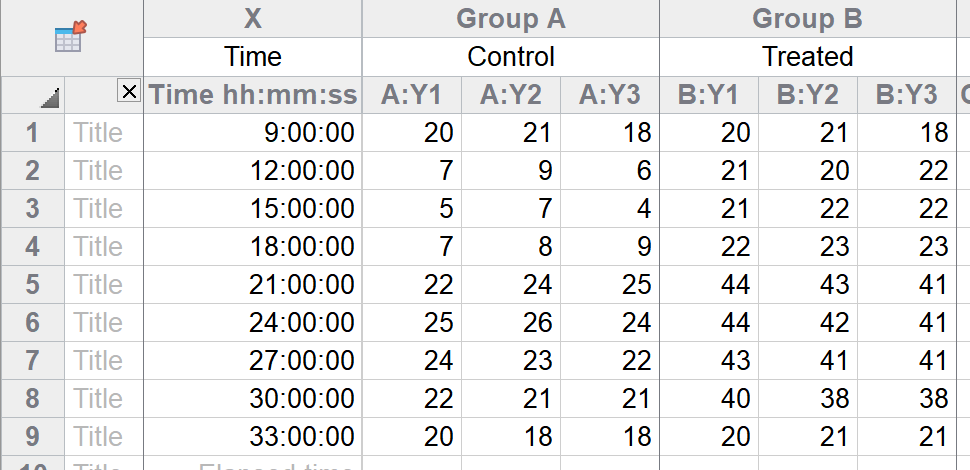
Task: Click A:Y1 value 25 in row 6
Action: [412, 322]
